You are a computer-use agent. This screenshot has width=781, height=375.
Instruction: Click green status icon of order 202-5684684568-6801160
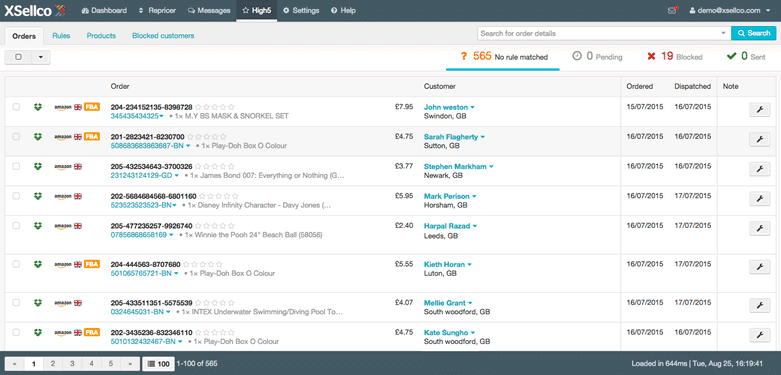[x=38, y=196]
